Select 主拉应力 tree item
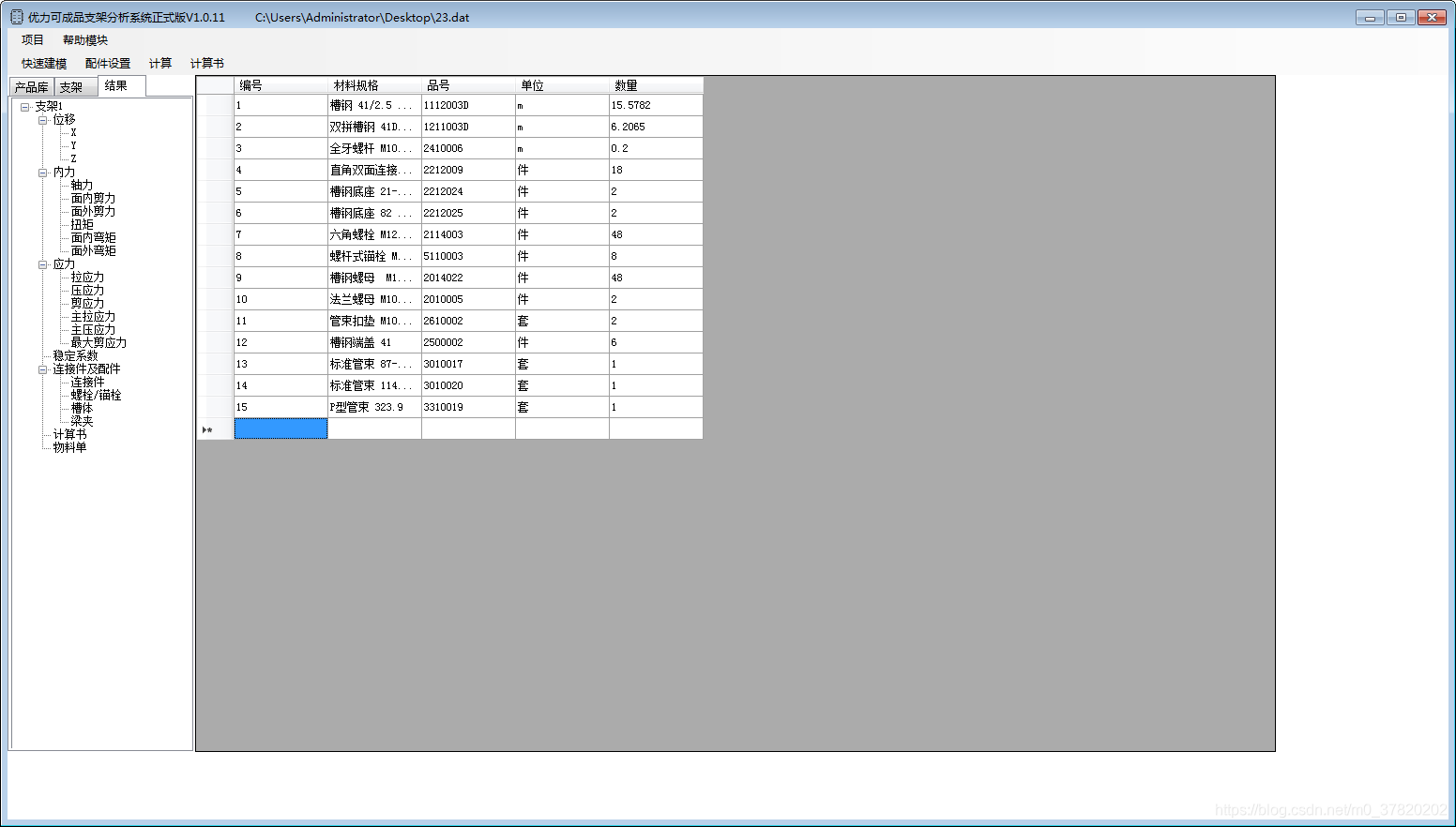This screenshot has width=1456, height=827. (93, 317)
